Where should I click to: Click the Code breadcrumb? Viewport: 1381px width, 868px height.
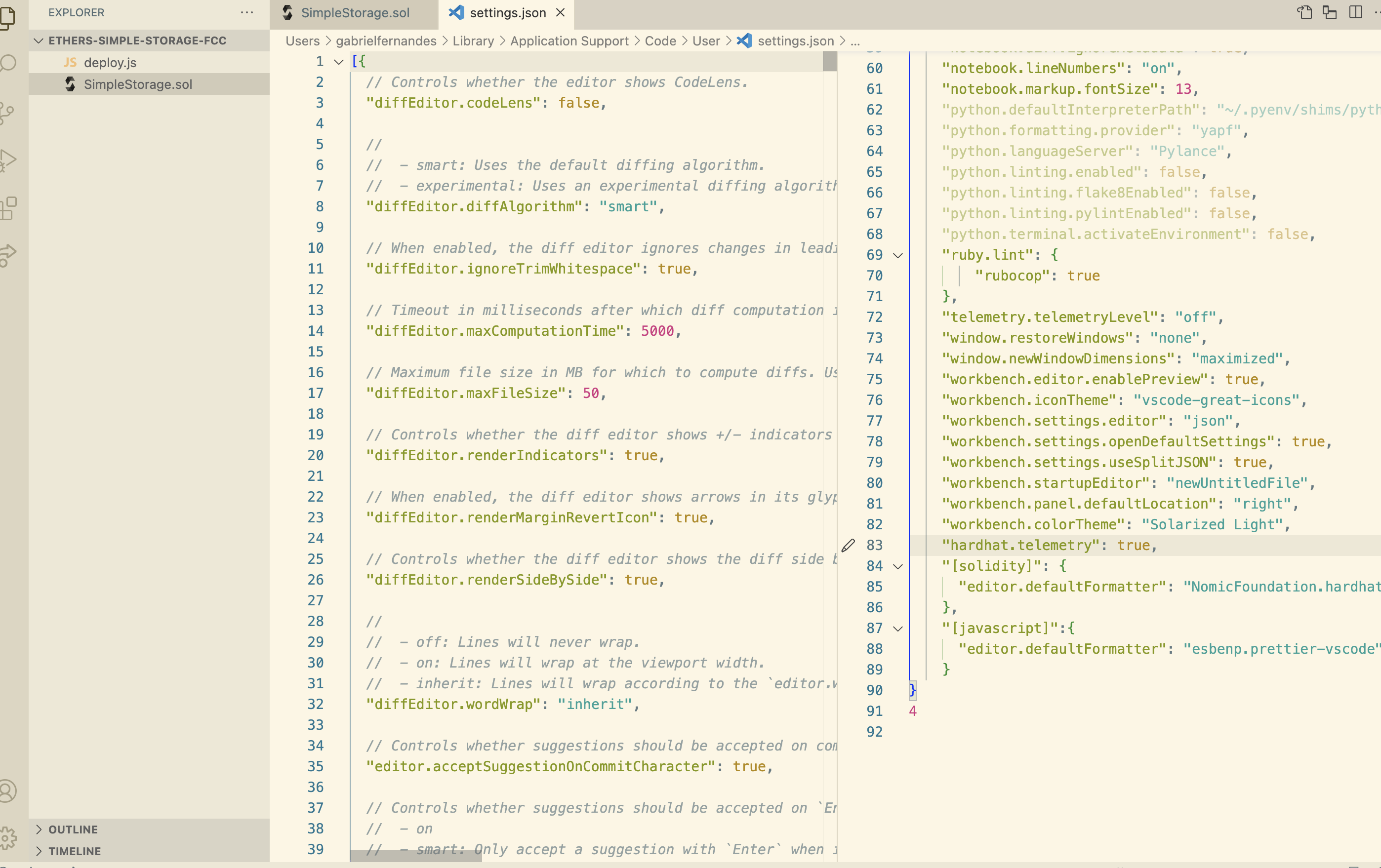pyautogui.click(x=661, y=40)
